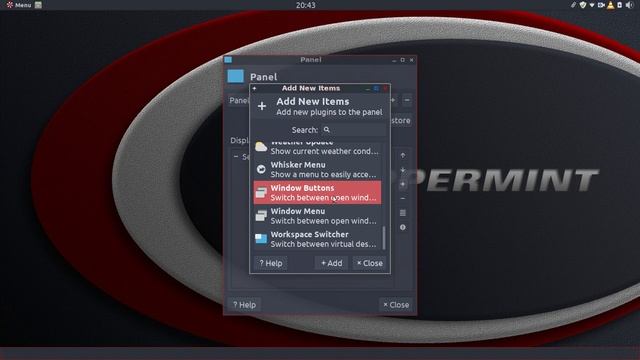Move item up with the up arrow

(x=403, y=156)
